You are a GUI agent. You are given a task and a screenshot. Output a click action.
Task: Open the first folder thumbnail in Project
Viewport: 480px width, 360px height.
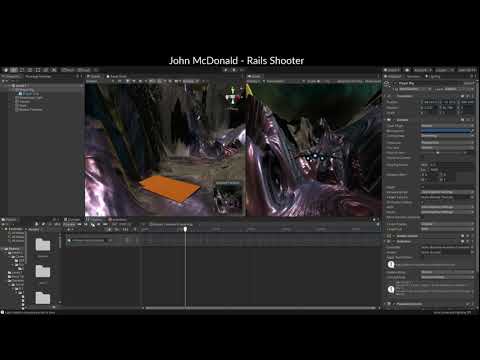[x=43, y=245]
